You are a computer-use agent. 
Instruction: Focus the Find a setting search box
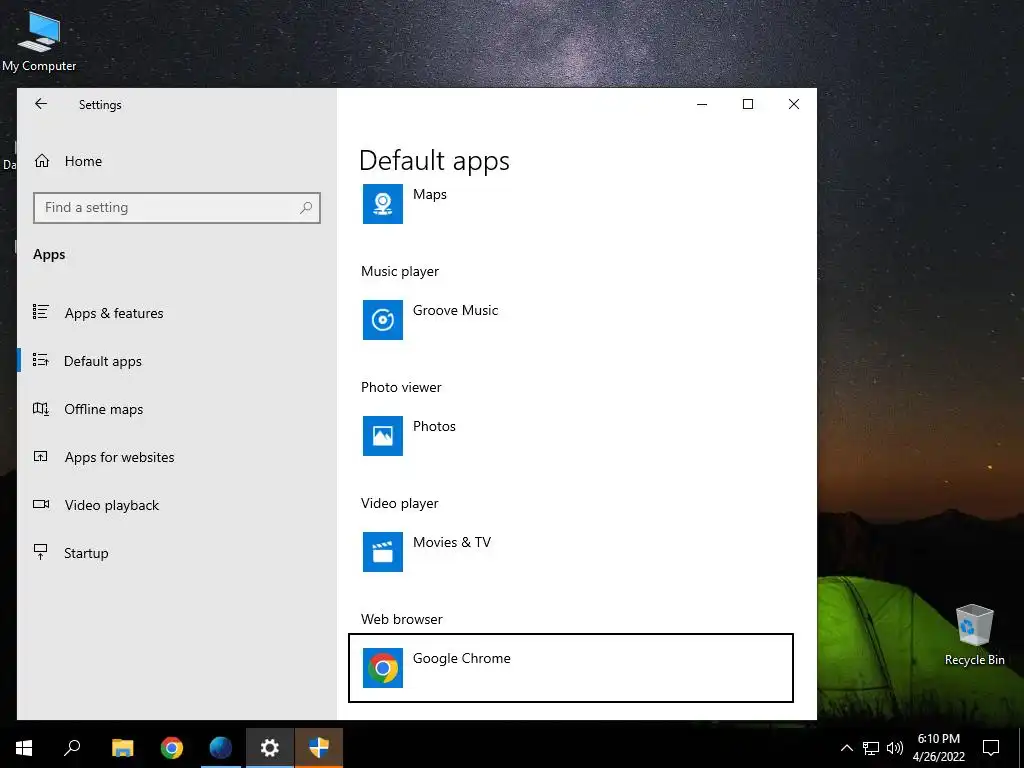point(176,208)
